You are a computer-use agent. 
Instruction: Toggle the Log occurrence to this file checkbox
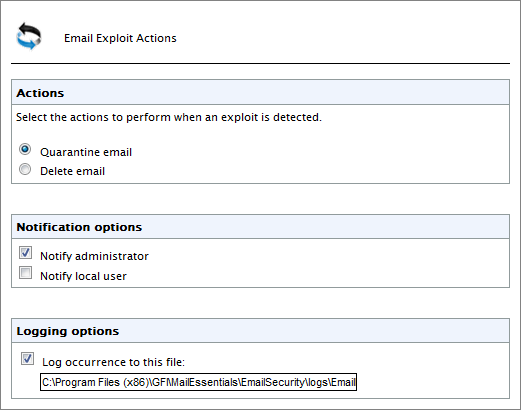[x=27, y=359]
